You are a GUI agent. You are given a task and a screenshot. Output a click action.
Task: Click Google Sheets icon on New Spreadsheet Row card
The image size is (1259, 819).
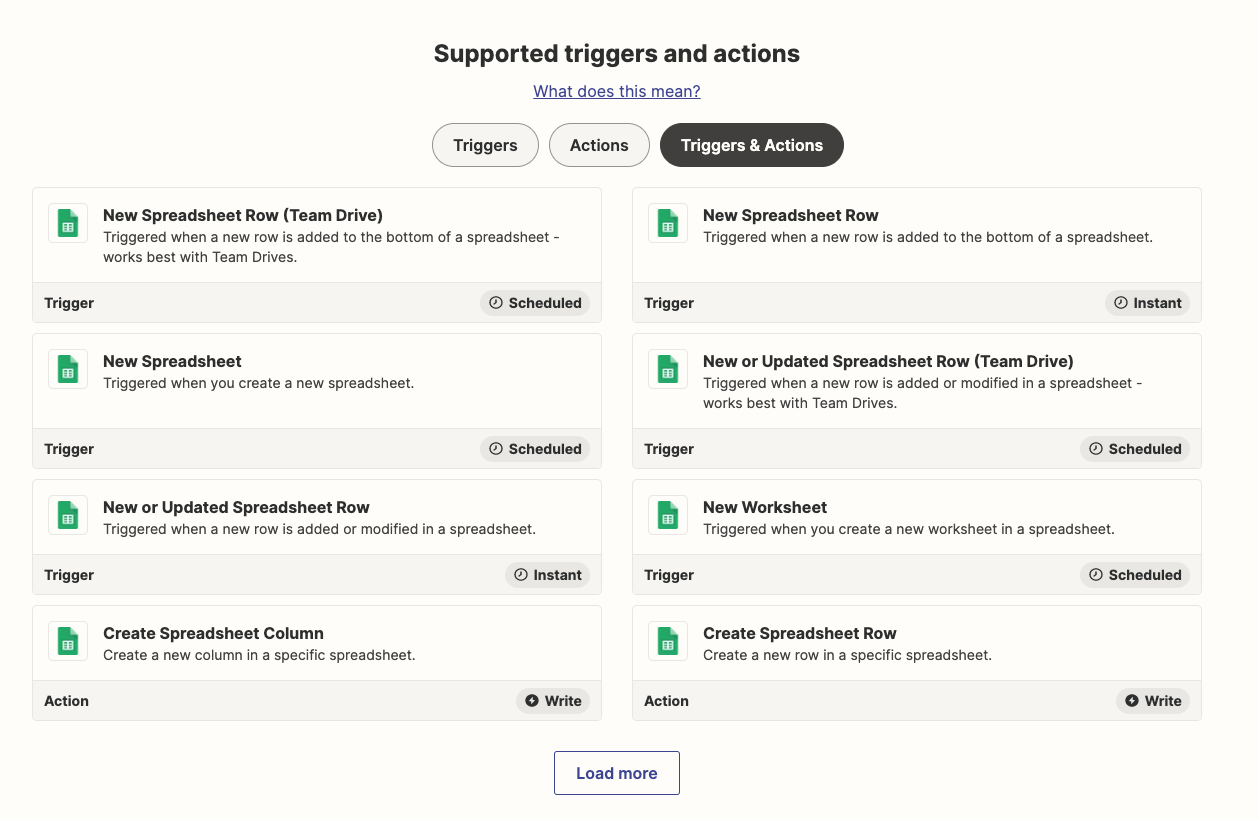(x=668, y=223)
